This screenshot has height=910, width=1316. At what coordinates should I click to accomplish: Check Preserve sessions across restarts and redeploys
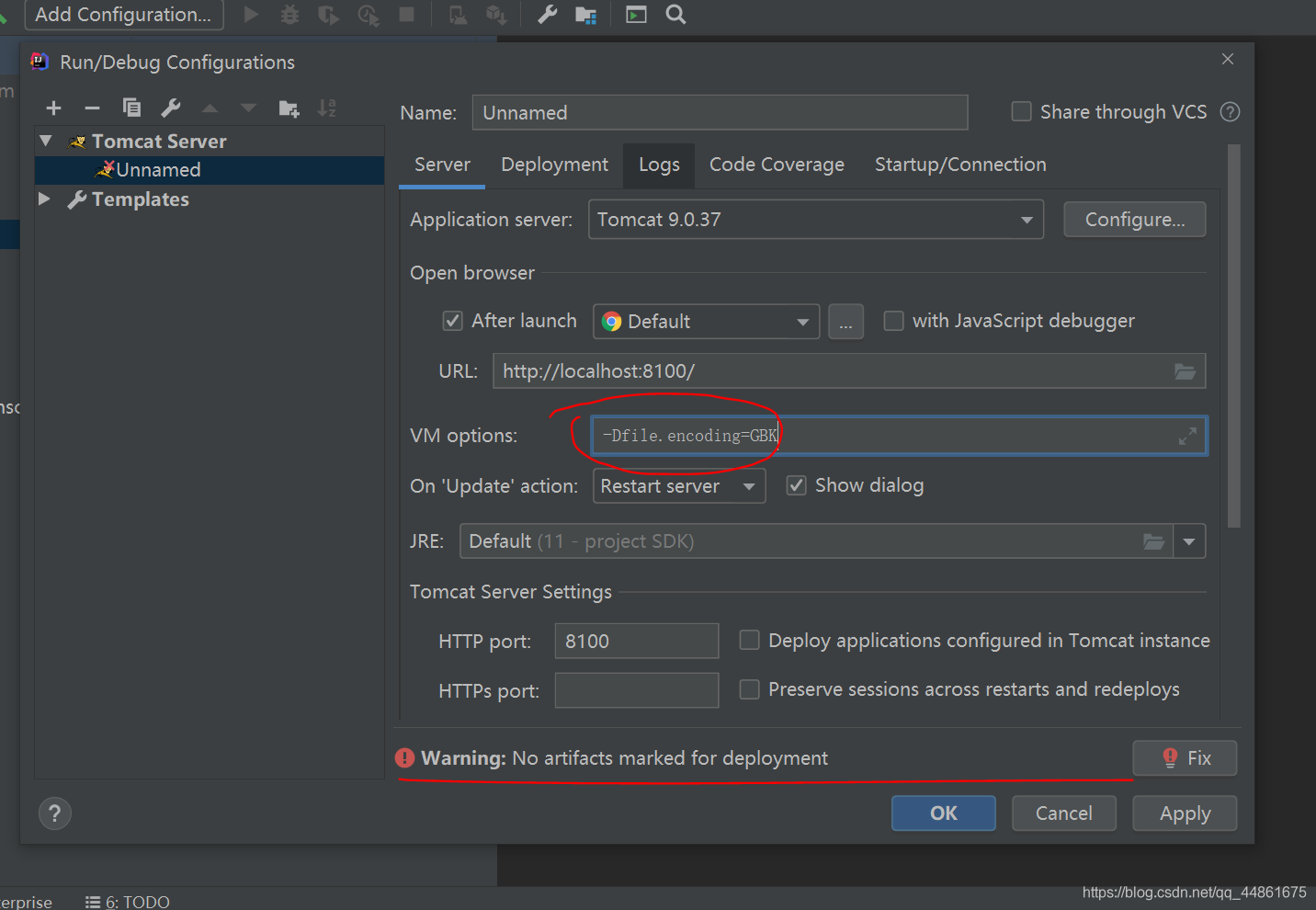coord(750,689)
